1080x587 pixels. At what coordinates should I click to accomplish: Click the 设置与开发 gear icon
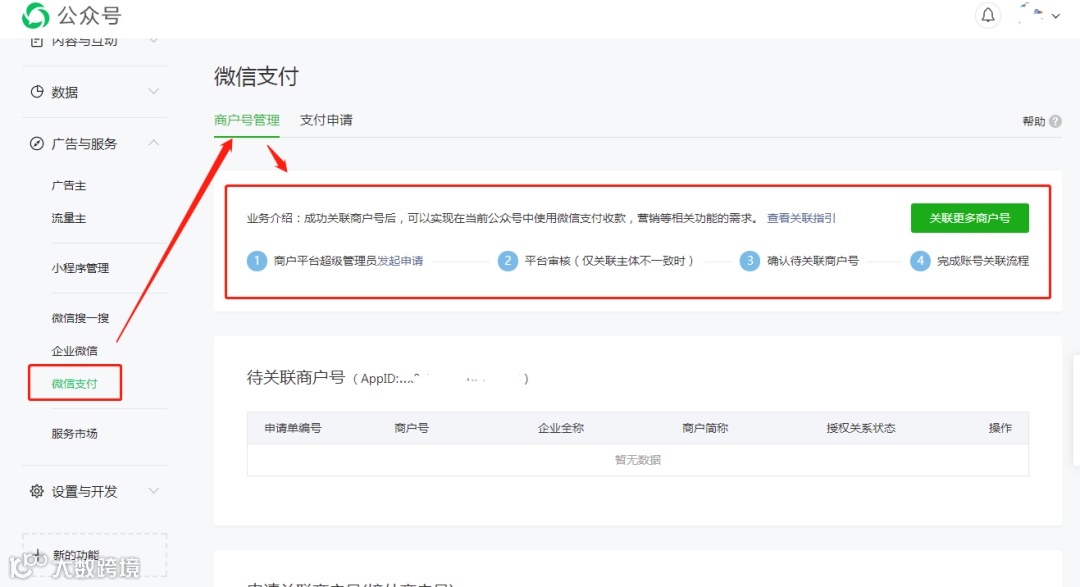(x=37, y=491)
